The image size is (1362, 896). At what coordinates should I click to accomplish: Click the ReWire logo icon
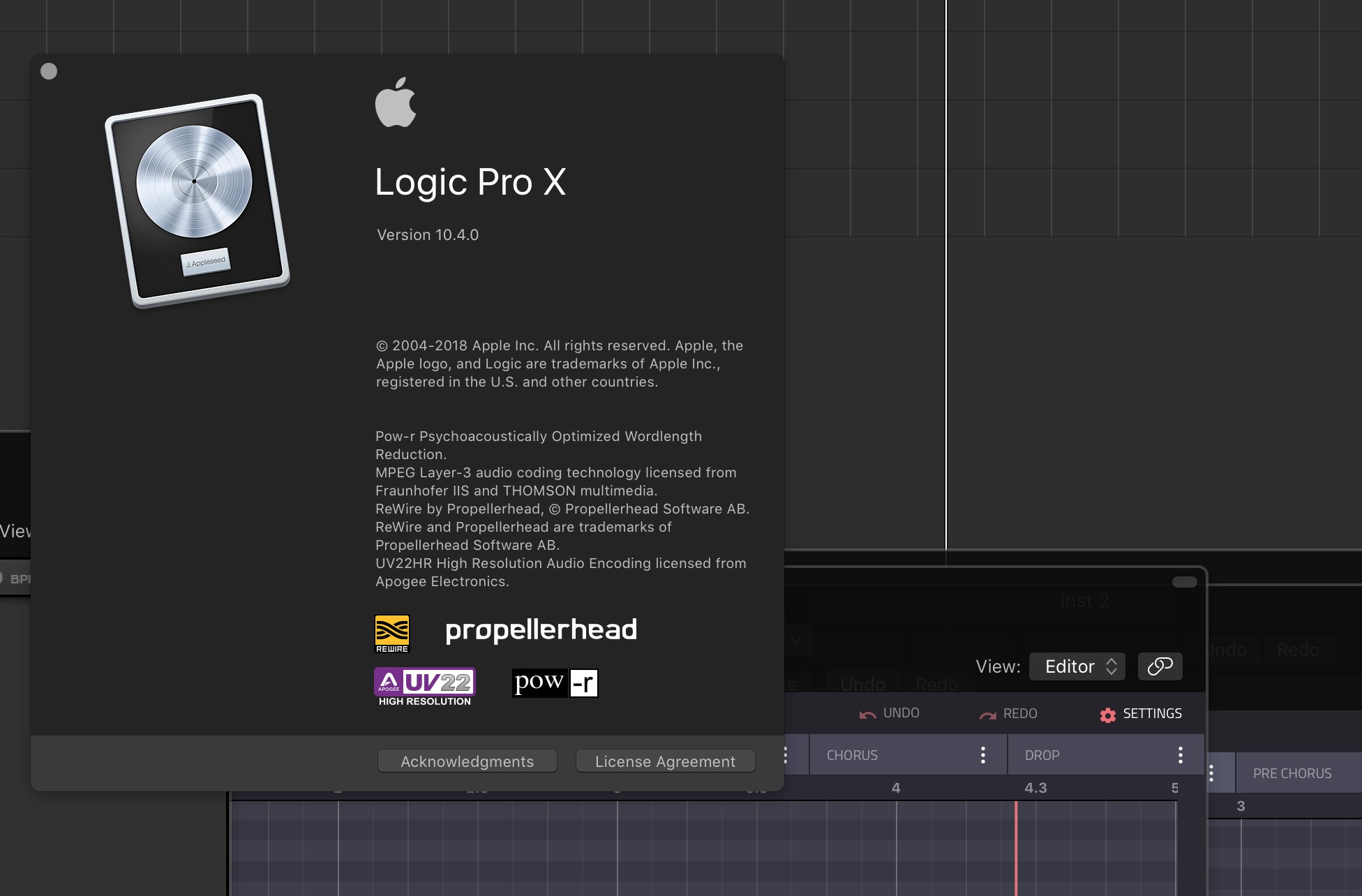[x=392, y=634]
